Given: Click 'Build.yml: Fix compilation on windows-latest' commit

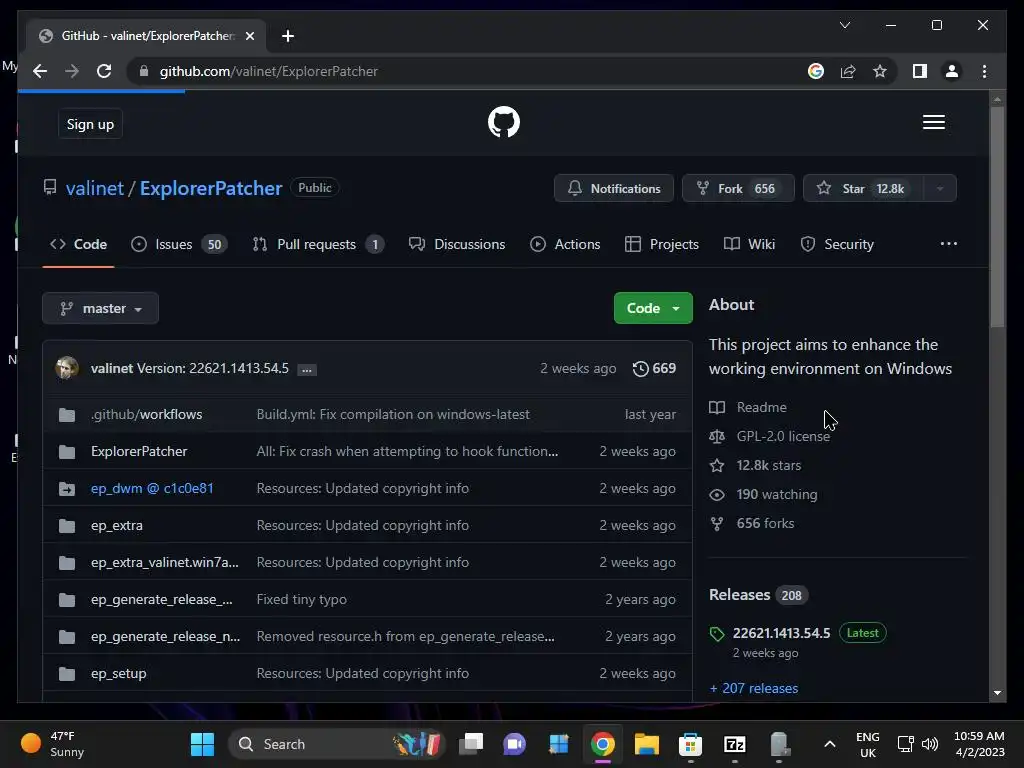Looking at the screenshot, I should click(x=393, y=415).
